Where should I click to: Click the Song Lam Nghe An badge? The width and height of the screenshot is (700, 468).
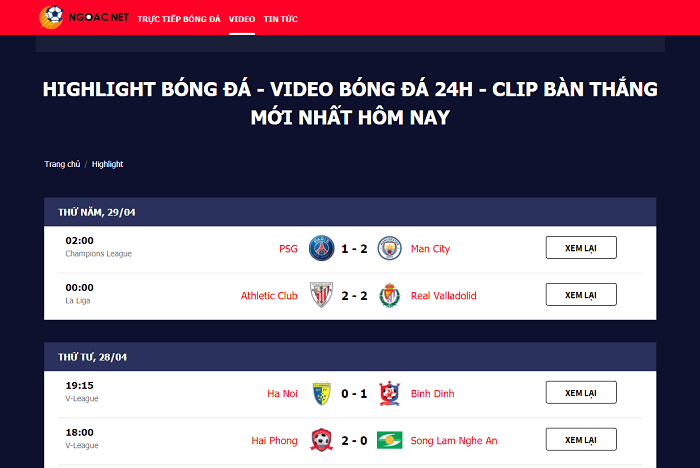click(x=389, y=441)
